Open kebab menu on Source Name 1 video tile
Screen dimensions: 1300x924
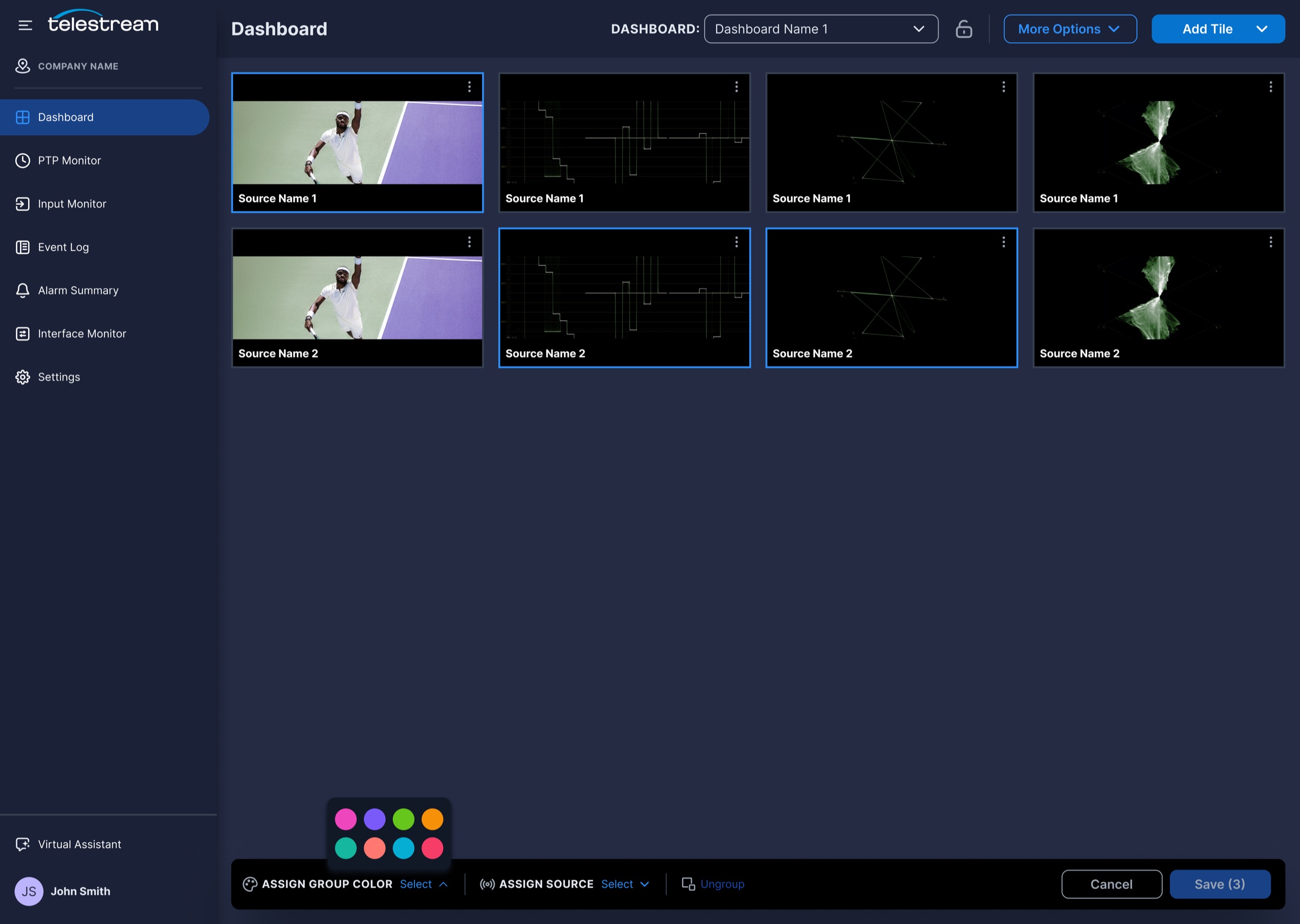(x=470, y=87)
